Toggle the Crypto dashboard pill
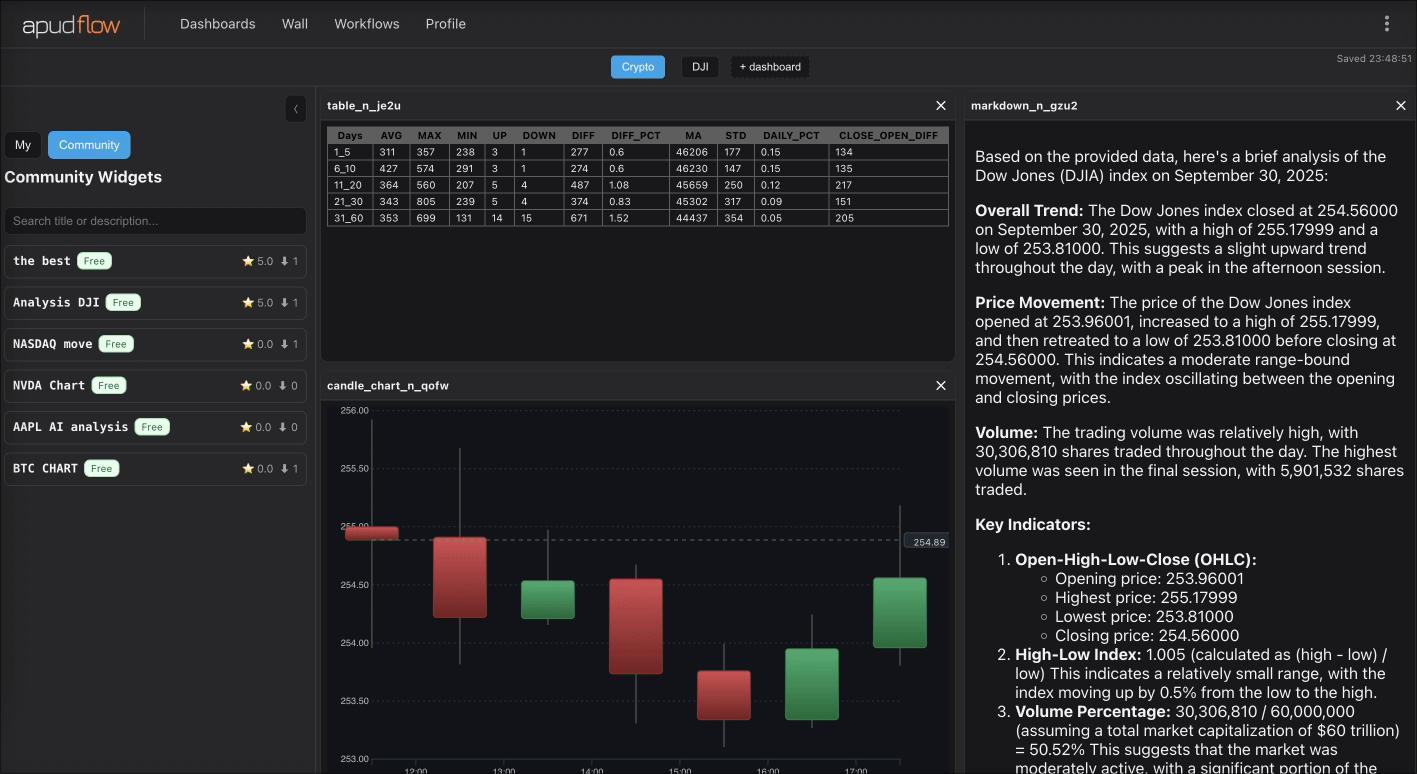Screen dimensions: 1417x774 click(637, 66)
